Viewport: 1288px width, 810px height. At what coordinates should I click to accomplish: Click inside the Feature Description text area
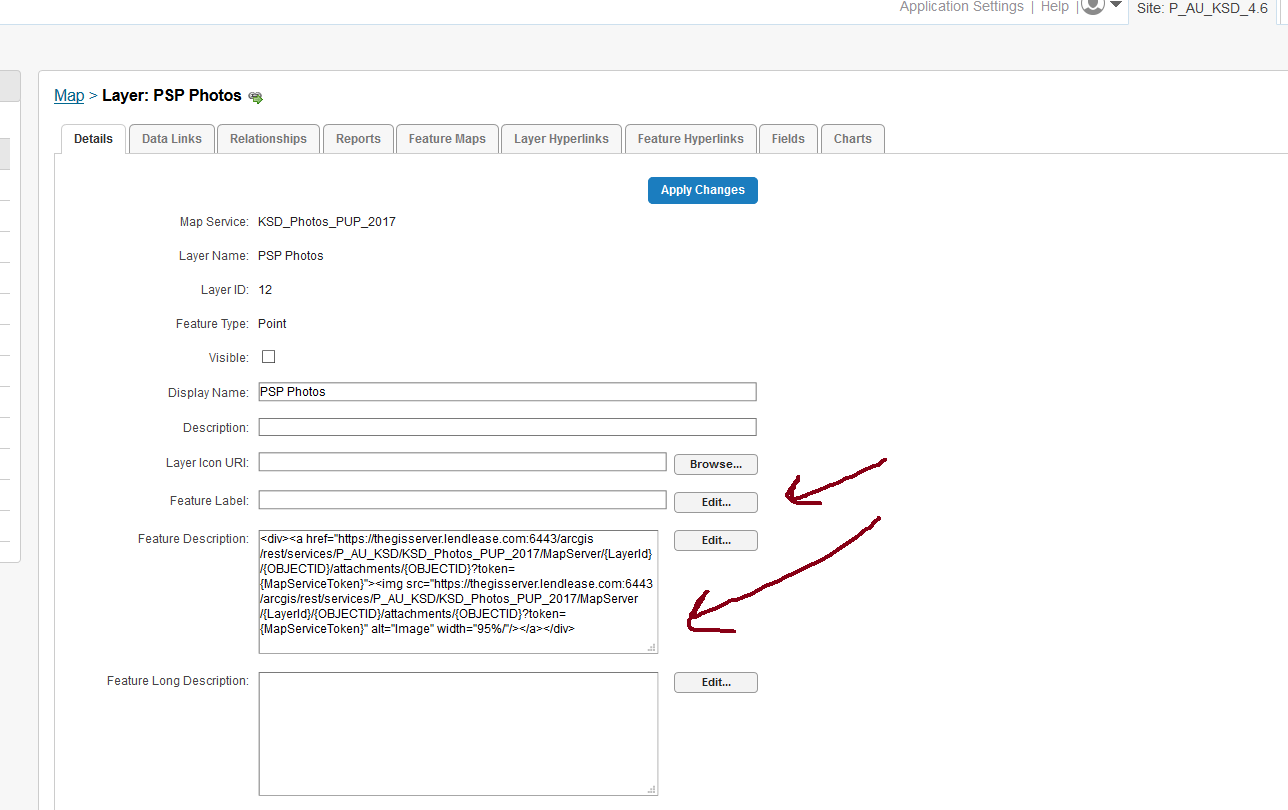pyautogui.click(x=458, y=592)
